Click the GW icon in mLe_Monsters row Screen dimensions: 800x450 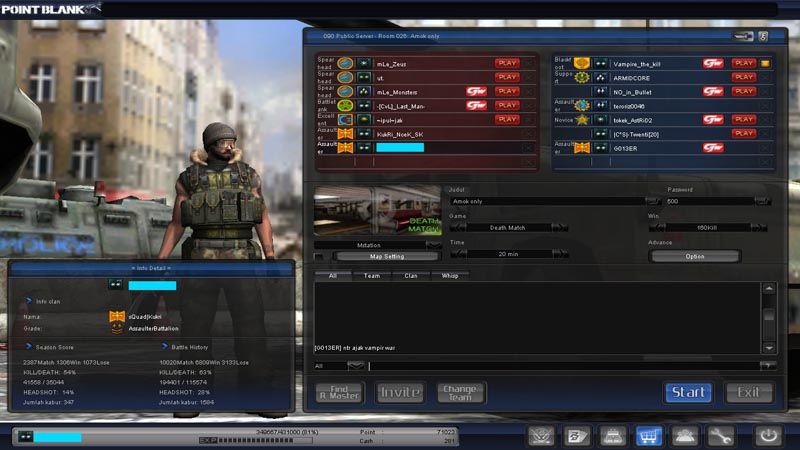pyautogui.click(x=476, y=91)
